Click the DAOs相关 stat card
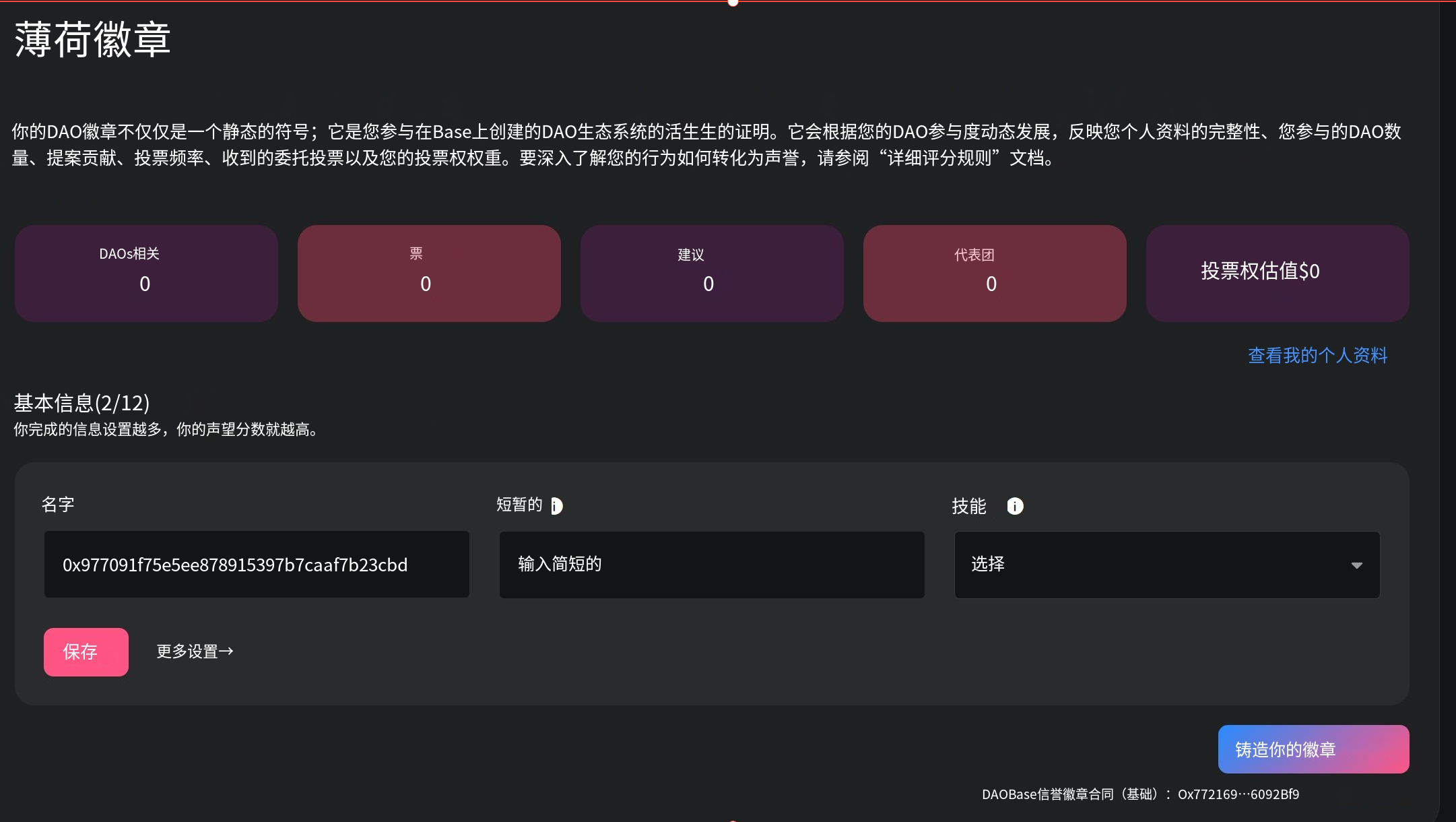1456x822 pixels. click(146, 274)
